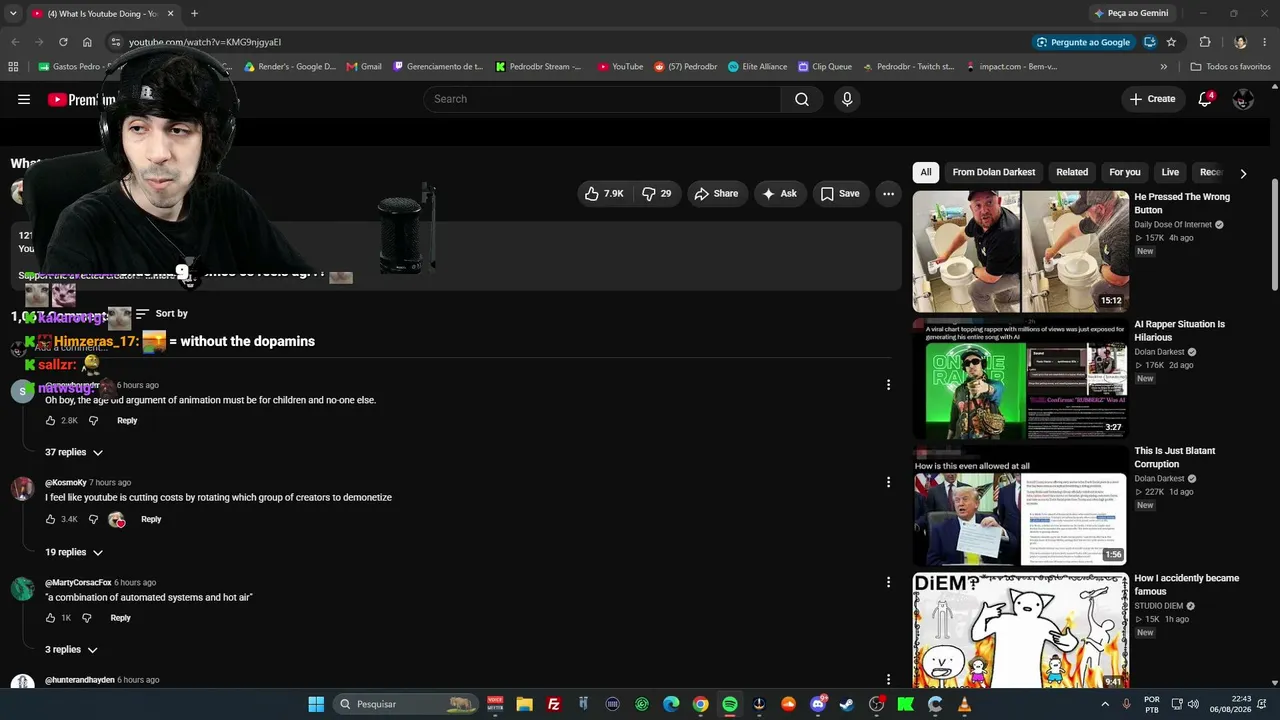
Task: Open He Pressed The Wrong Button thumbnail
Action: (1021, 251)
